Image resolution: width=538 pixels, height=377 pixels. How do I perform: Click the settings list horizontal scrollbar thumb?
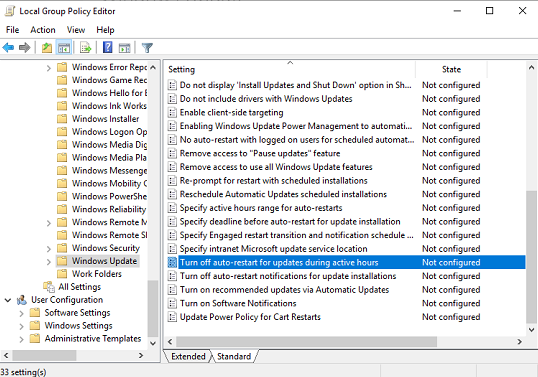[306, 341]
